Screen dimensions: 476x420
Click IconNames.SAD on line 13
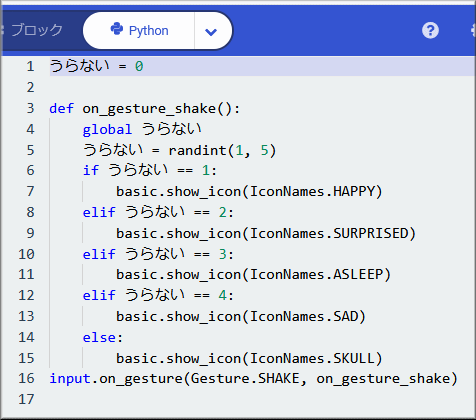(x=304, y=316)
